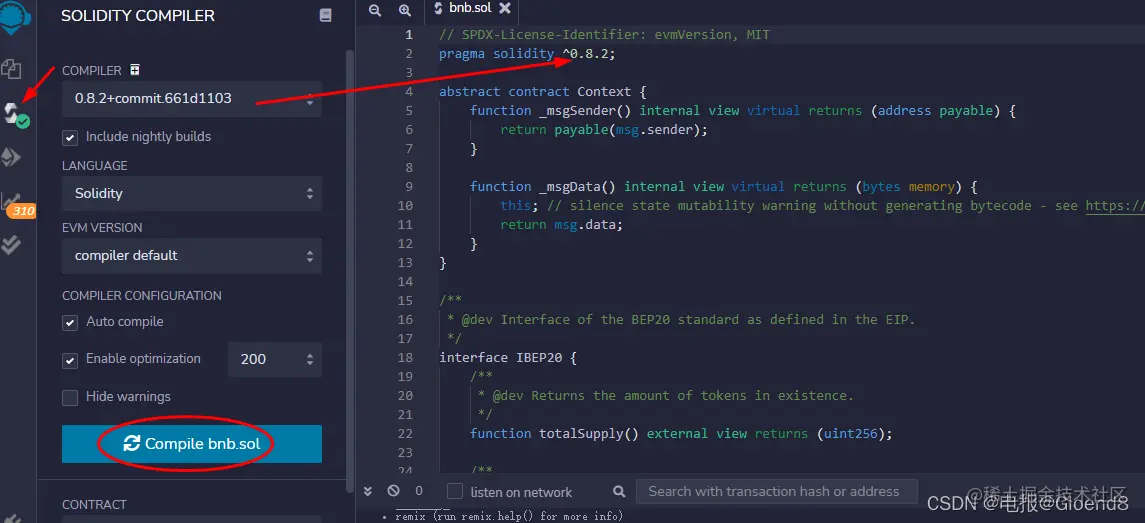Click the SOLIDITY COMPILER panel title
This screenshot has width=1145, height=523.
click(x=138, y=15)
